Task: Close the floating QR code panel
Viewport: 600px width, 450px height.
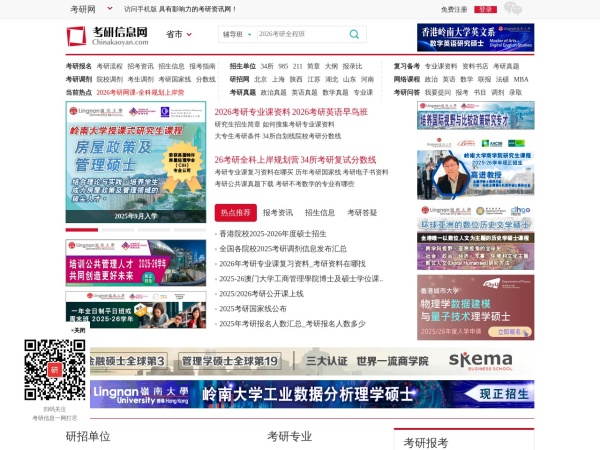Action: (x=78, y=330)
